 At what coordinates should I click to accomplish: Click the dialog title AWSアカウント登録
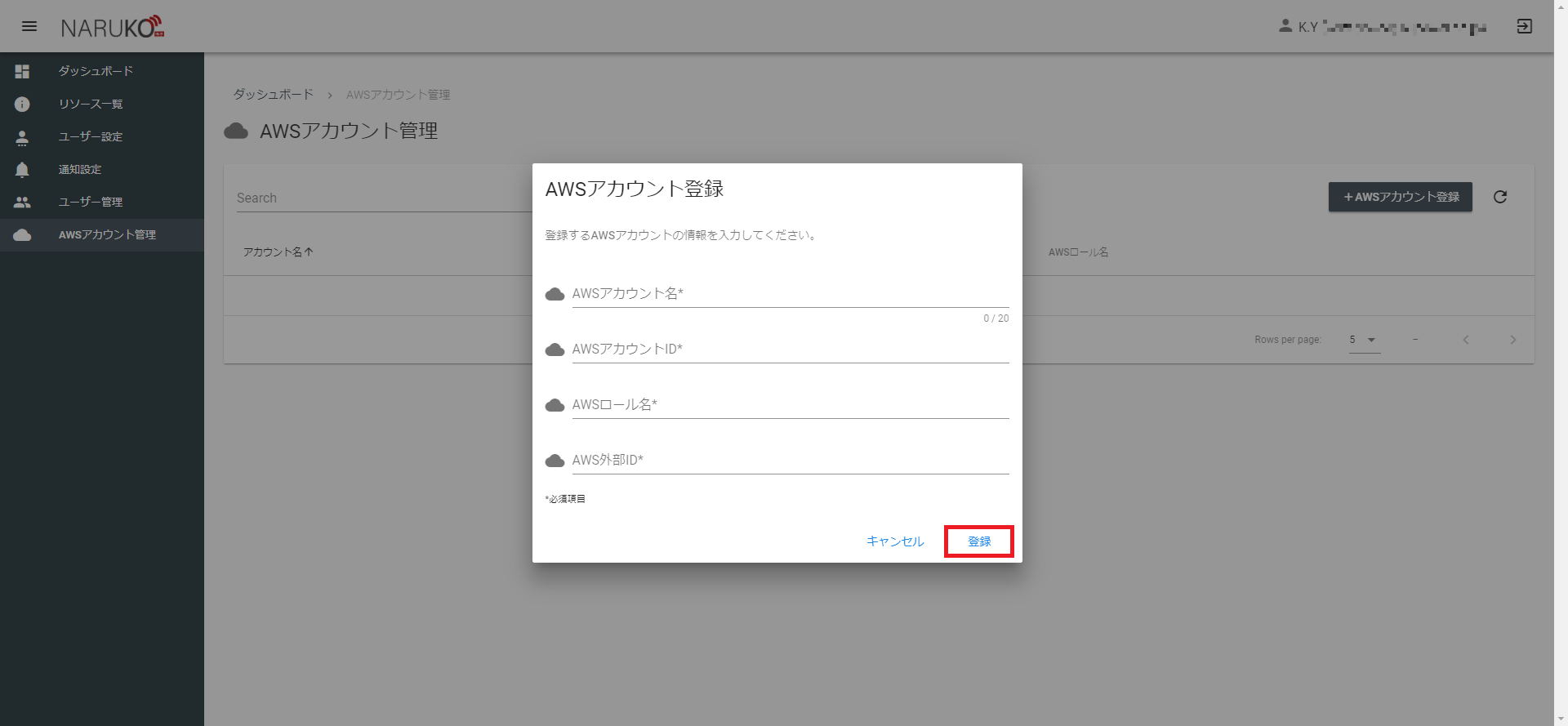[635, 189]
